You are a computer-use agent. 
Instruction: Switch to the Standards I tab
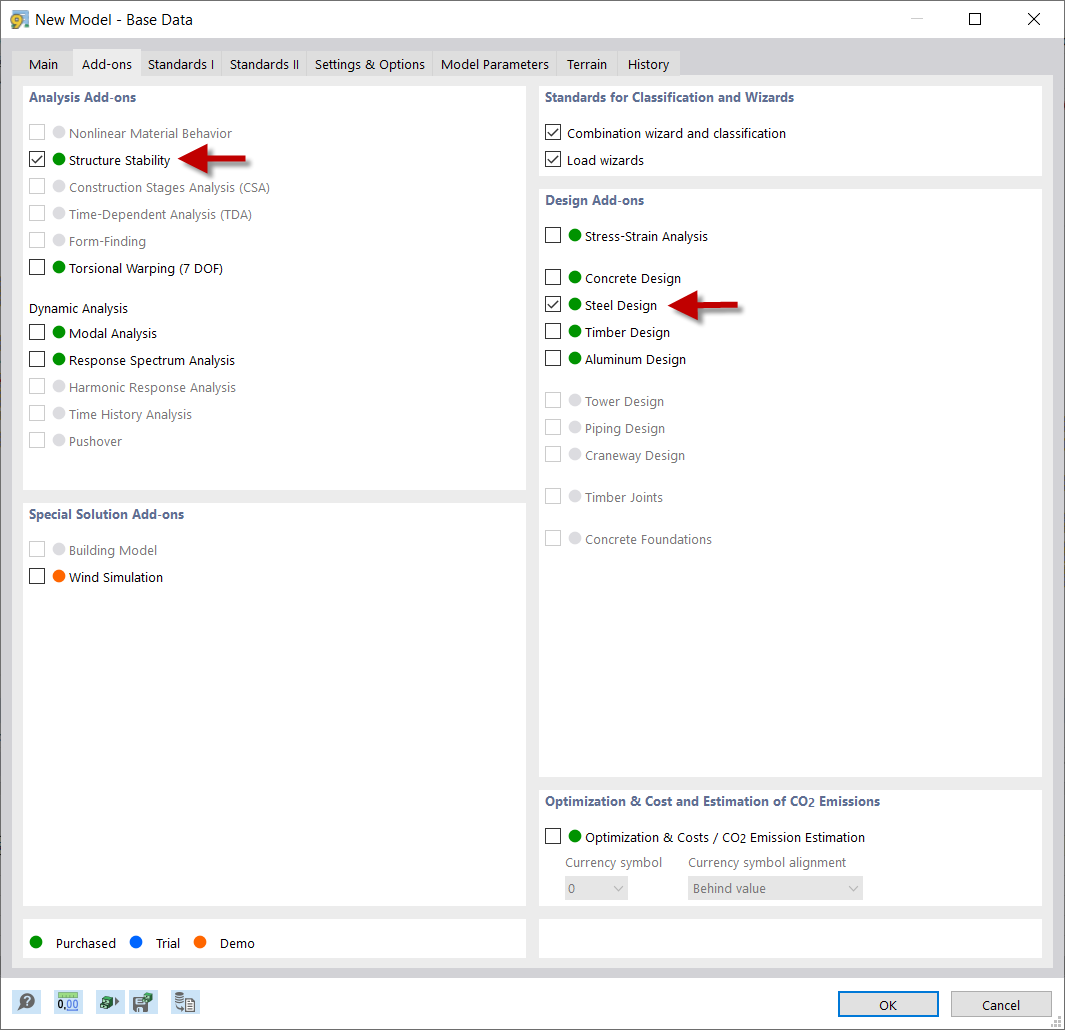[x=180, y=63]
